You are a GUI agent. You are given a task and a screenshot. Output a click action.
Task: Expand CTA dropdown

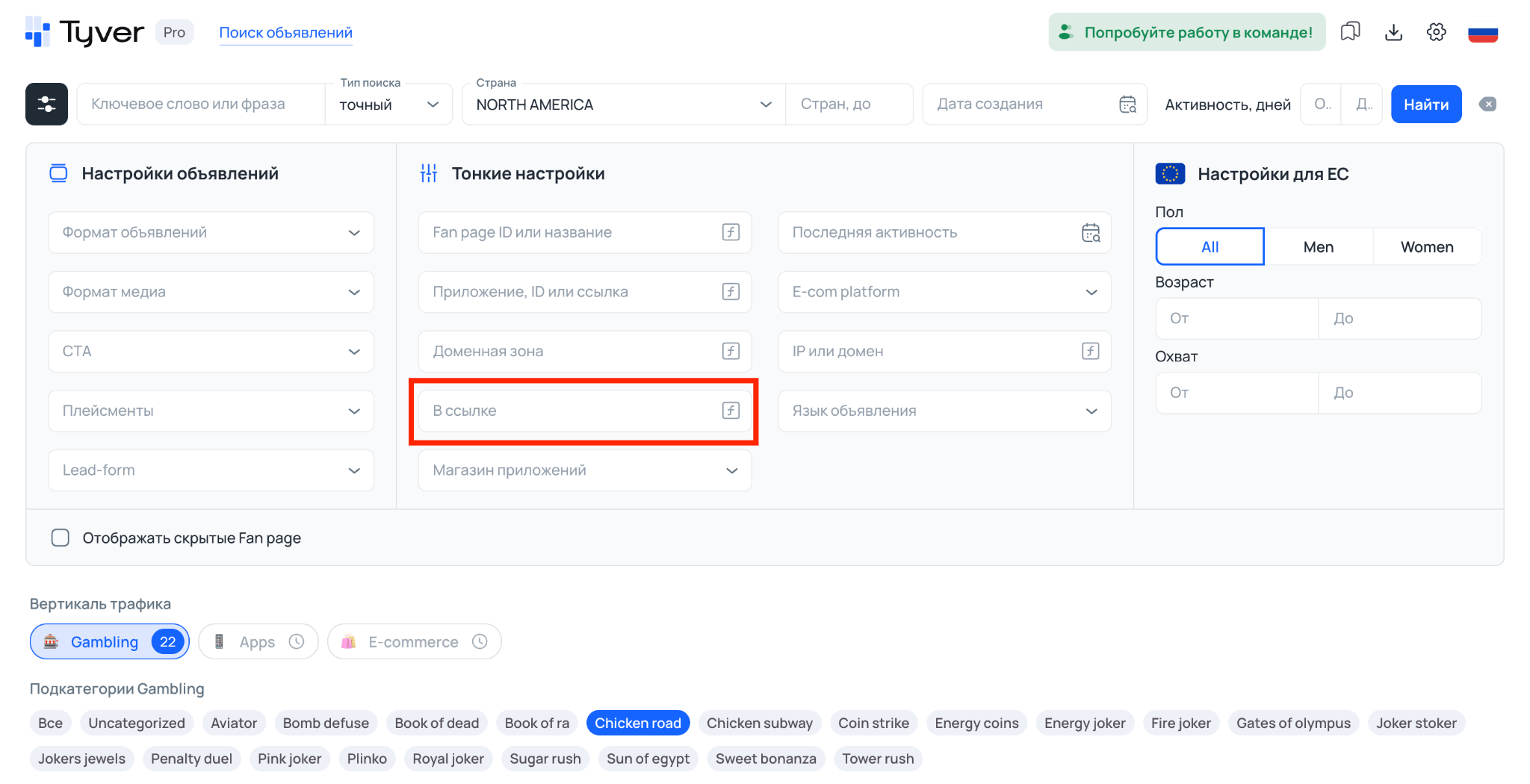click(211, 351)
